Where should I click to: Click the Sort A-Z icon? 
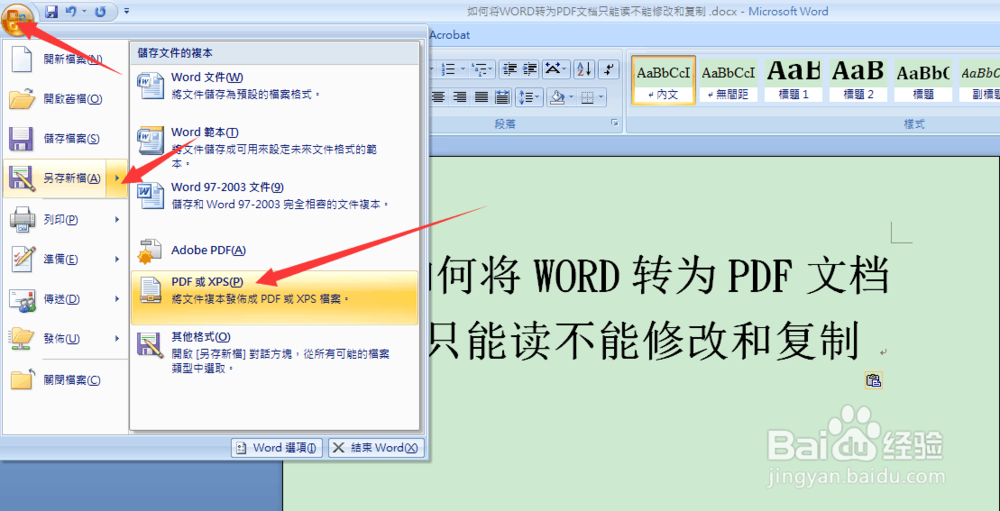click(x=584, y=68)
